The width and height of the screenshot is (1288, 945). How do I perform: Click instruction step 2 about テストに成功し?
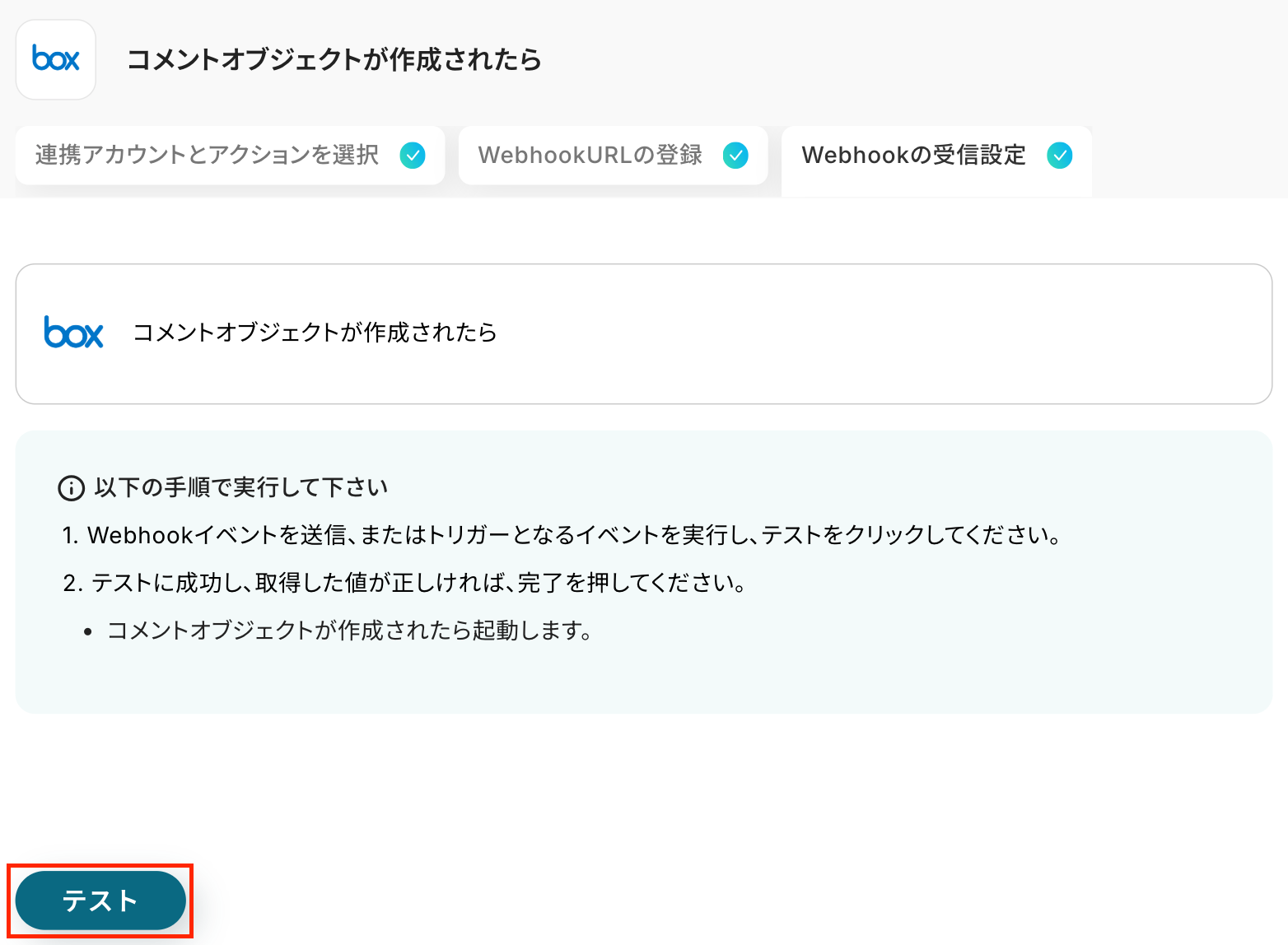click(x=404, y=583)
